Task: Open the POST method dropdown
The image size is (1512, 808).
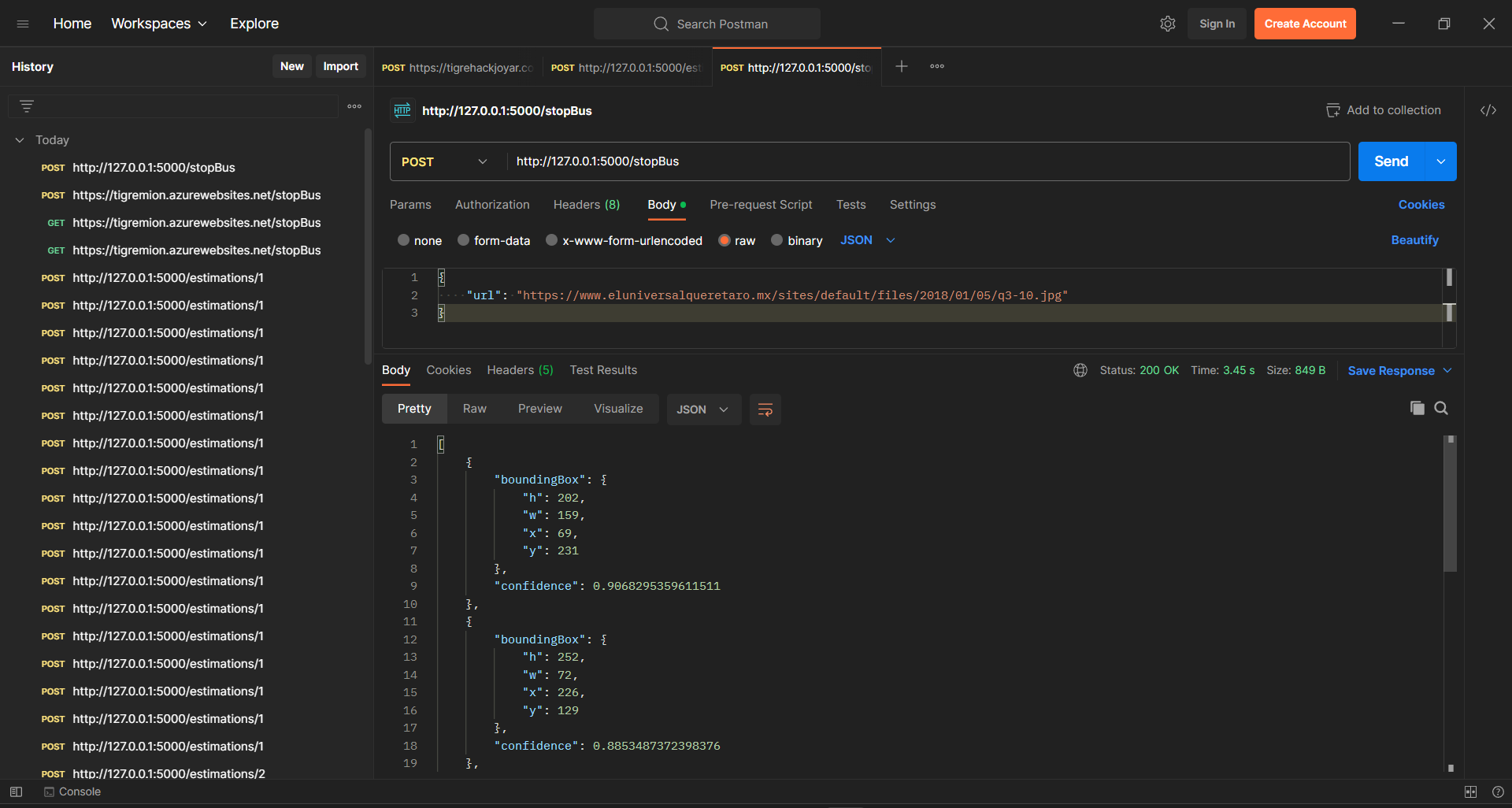Action: [445, 161]
